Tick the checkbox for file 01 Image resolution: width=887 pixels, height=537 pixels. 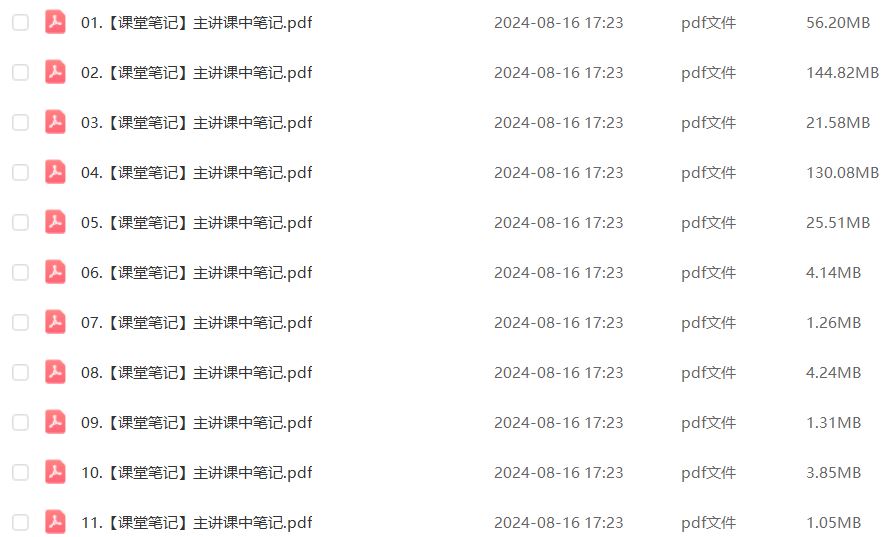pyautogui.click(x=20, y=23)
